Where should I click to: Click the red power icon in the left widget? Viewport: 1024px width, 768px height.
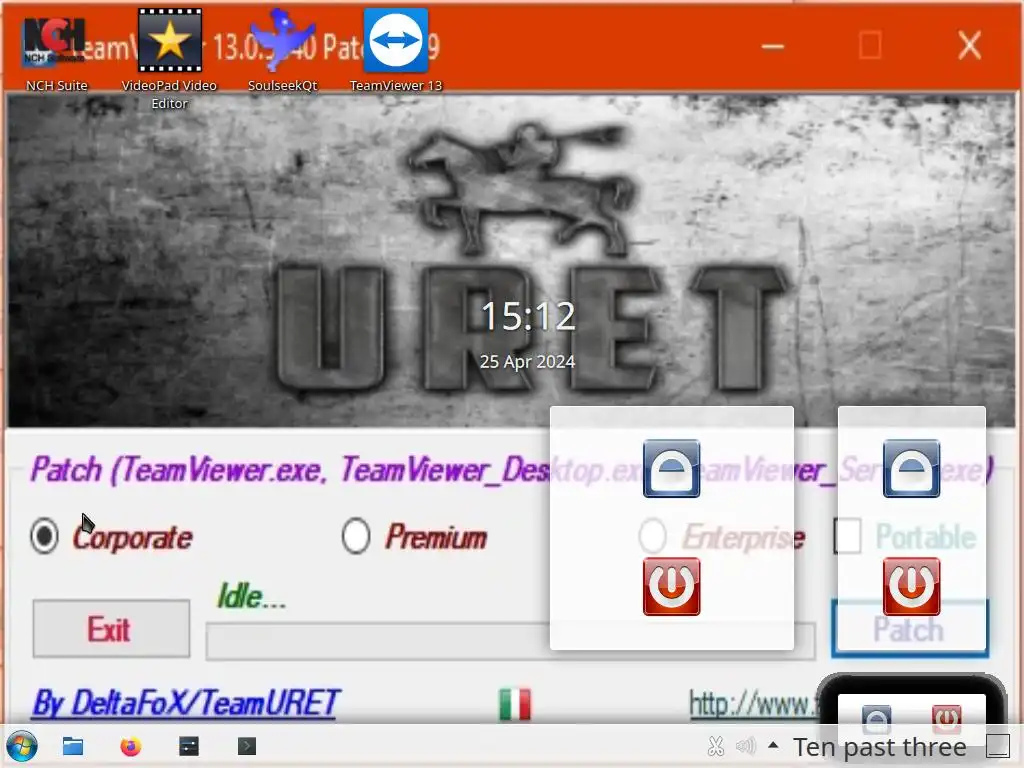click(671, 586)
